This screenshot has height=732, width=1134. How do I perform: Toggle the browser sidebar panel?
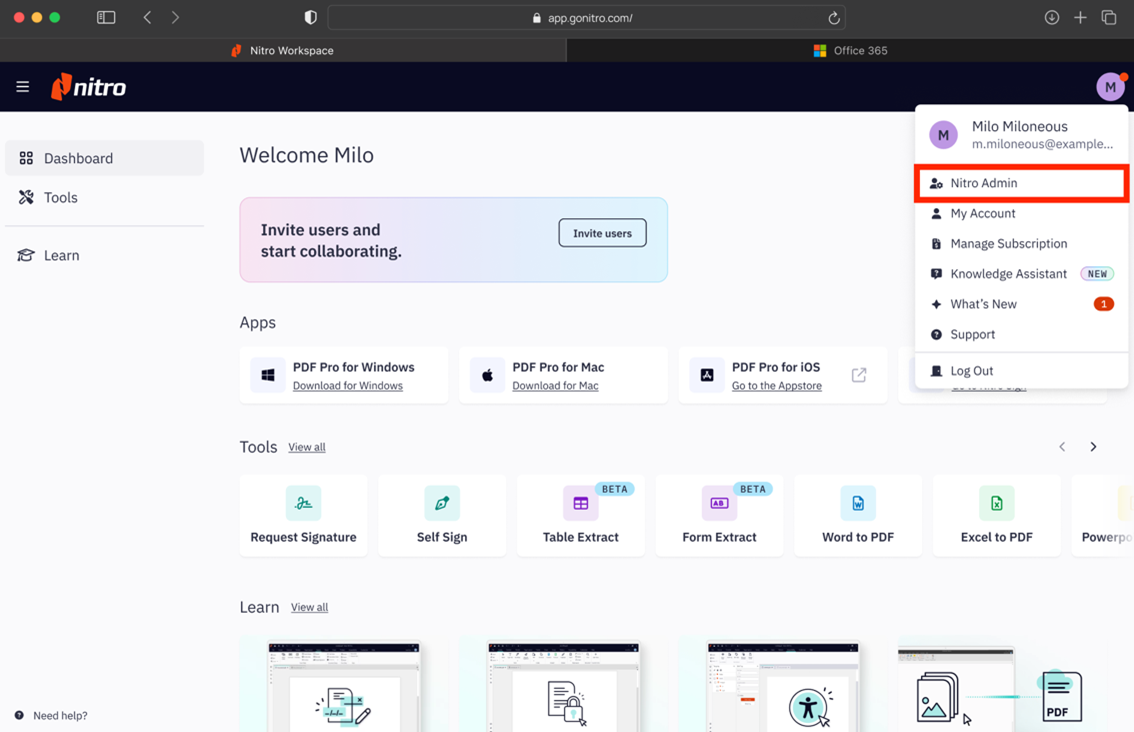pos(106,18)
